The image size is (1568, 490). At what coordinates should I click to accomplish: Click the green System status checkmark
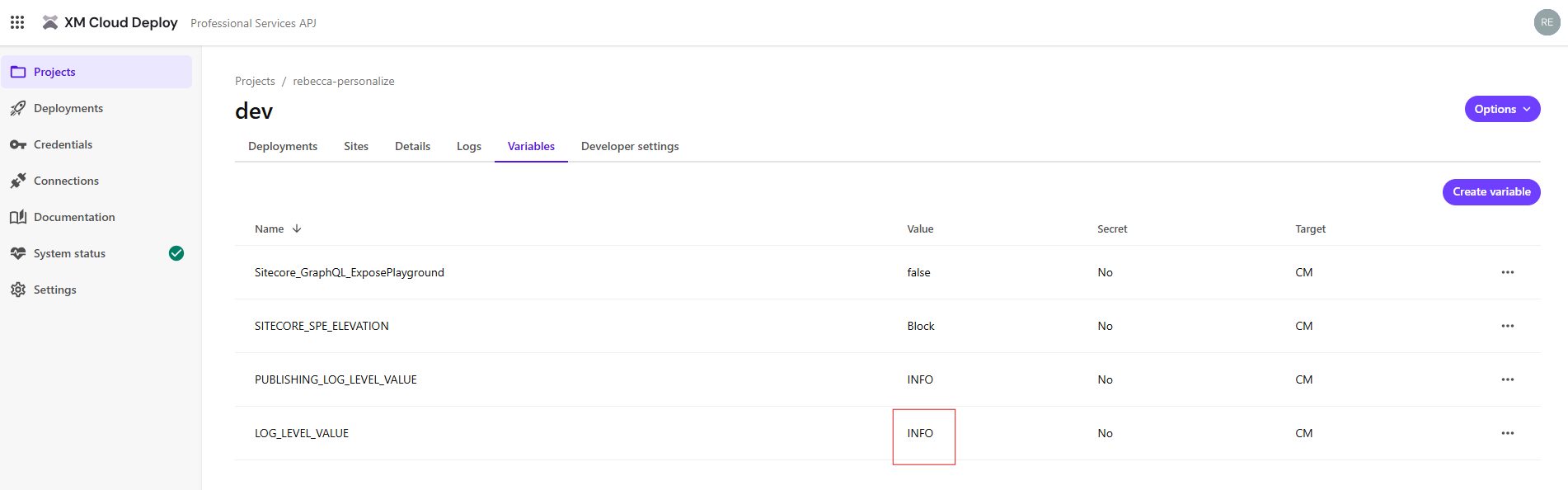(176, 253)
